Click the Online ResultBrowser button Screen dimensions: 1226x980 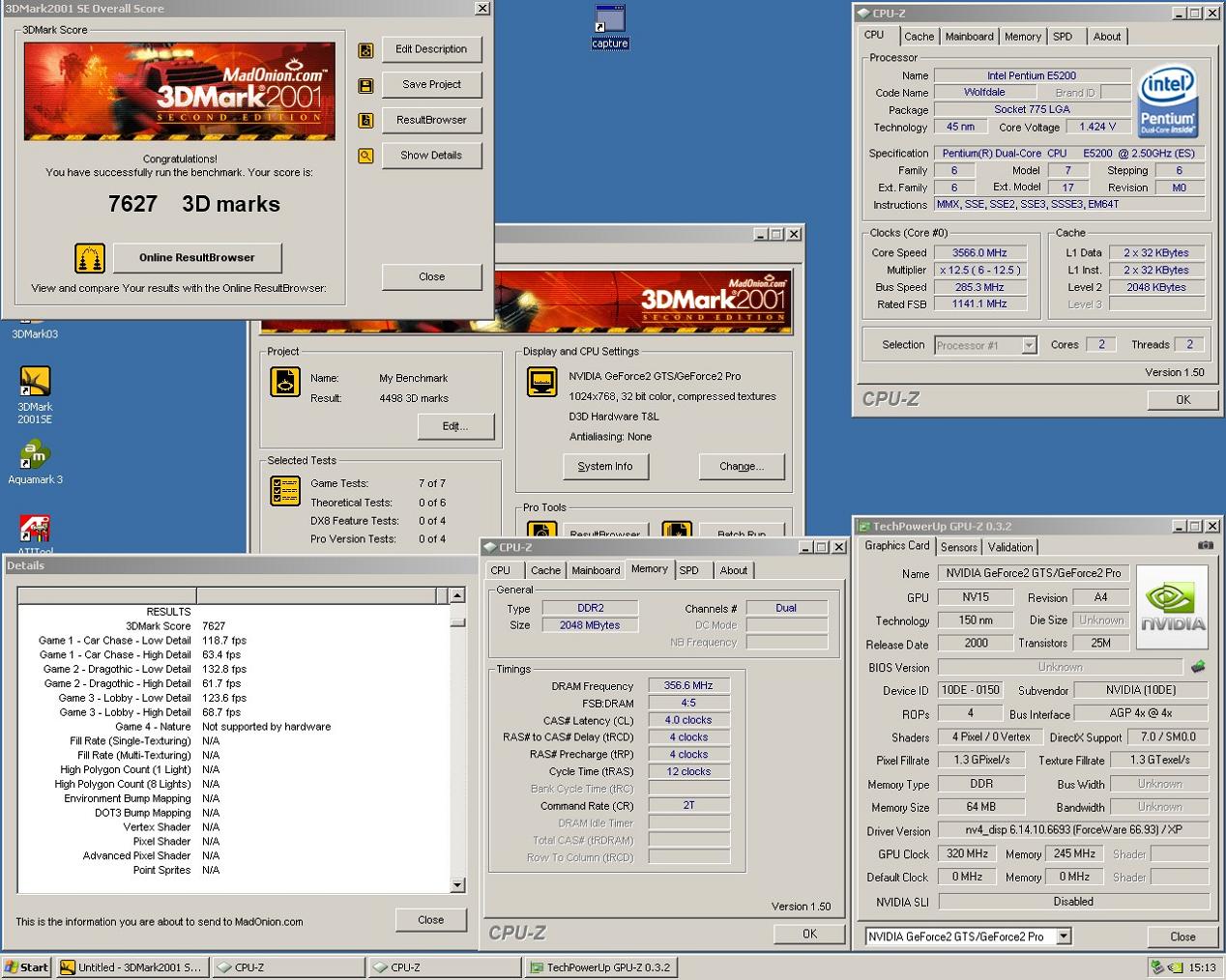[x=197, y=258]
